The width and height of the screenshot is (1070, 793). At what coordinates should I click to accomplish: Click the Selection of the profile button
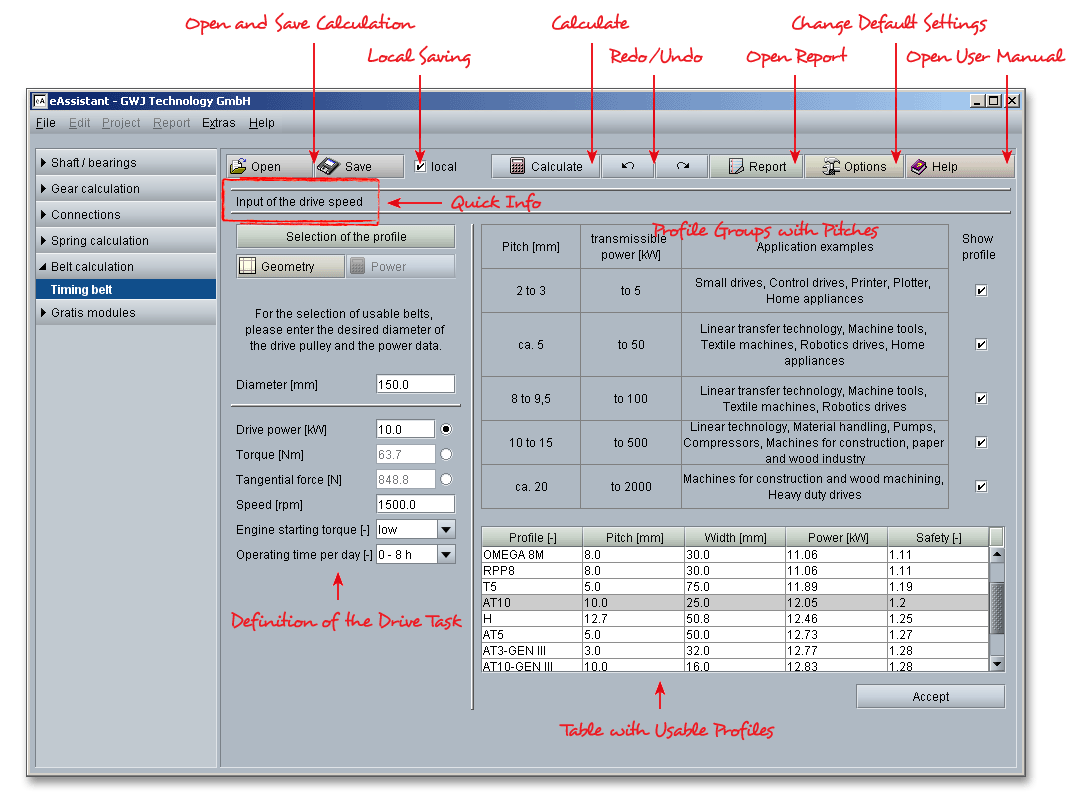346,237
